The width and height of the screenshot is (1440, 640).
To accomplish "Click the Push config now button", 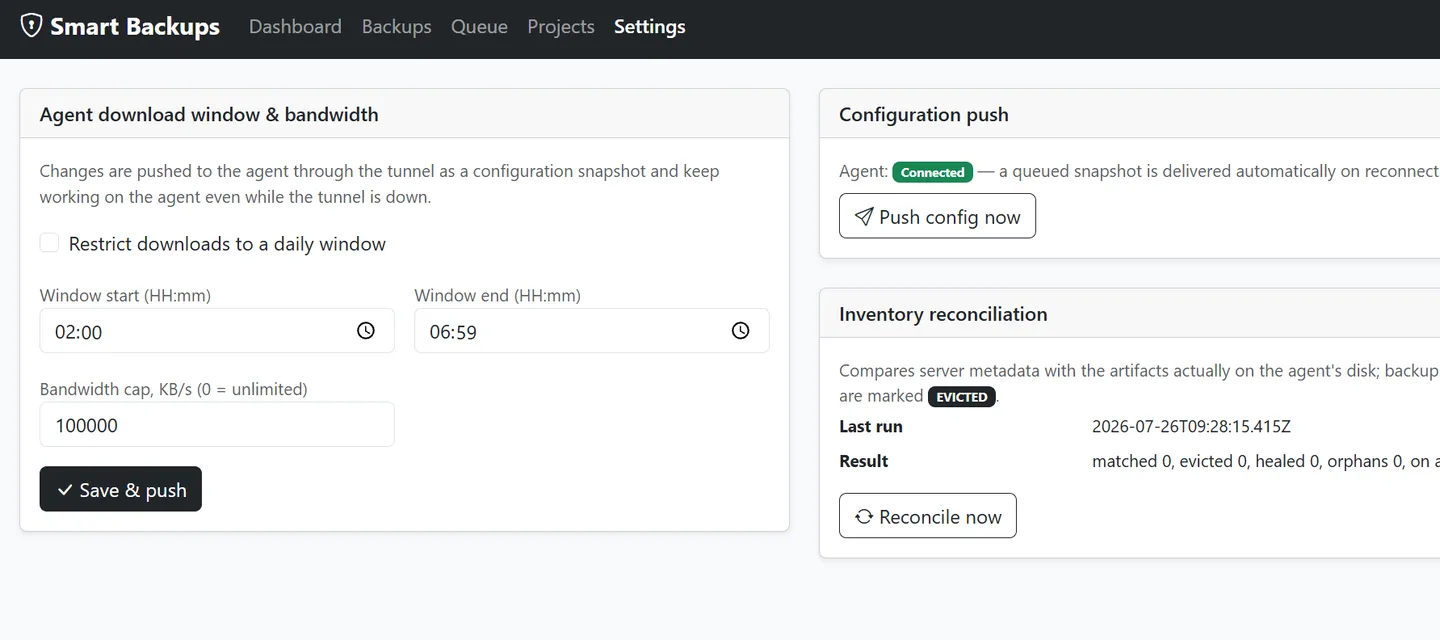I will pyautogui.click(x=937, y=216).
